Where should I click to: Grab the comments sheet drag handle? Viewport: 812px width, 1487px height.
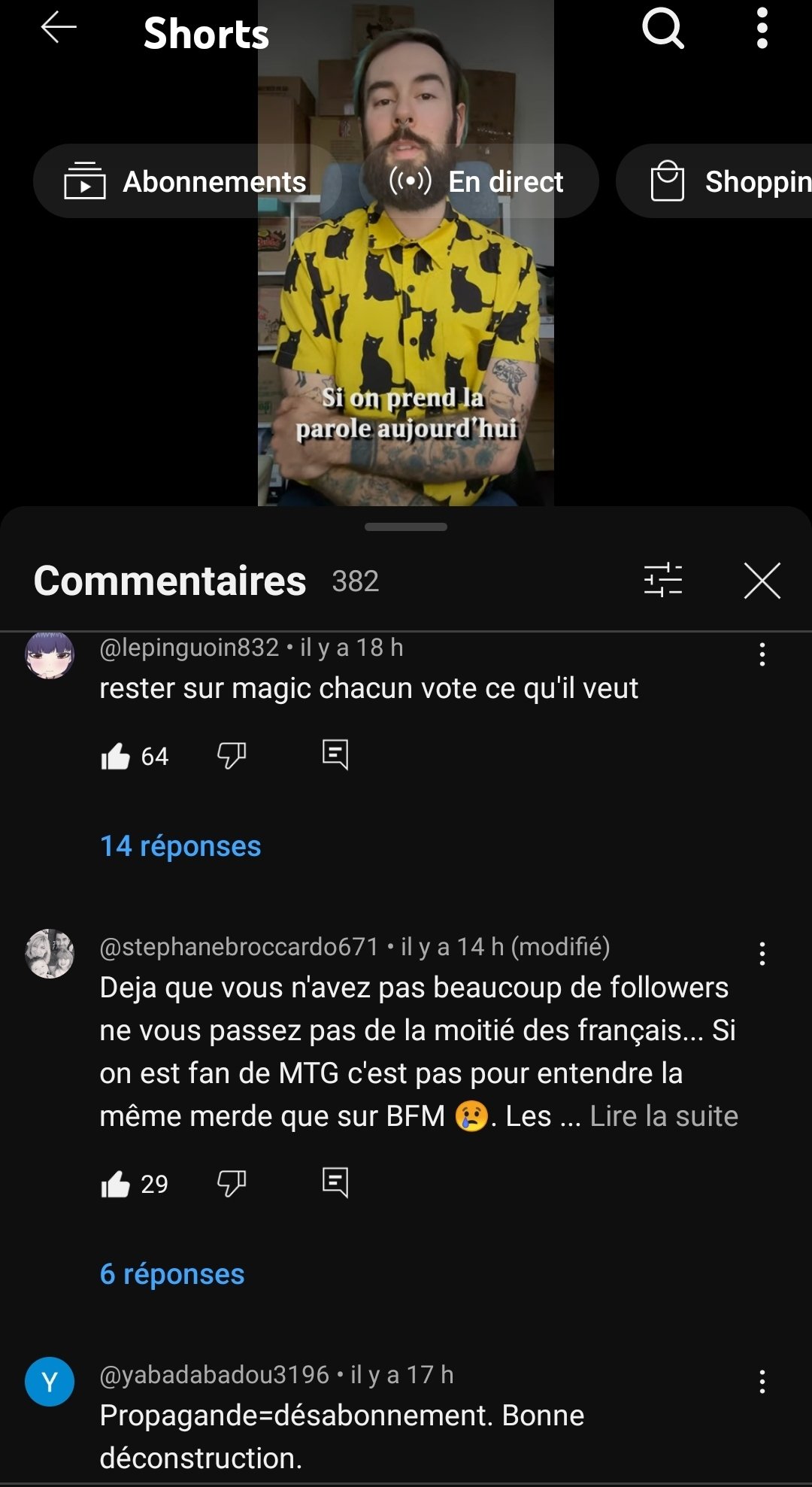point(406,527)
